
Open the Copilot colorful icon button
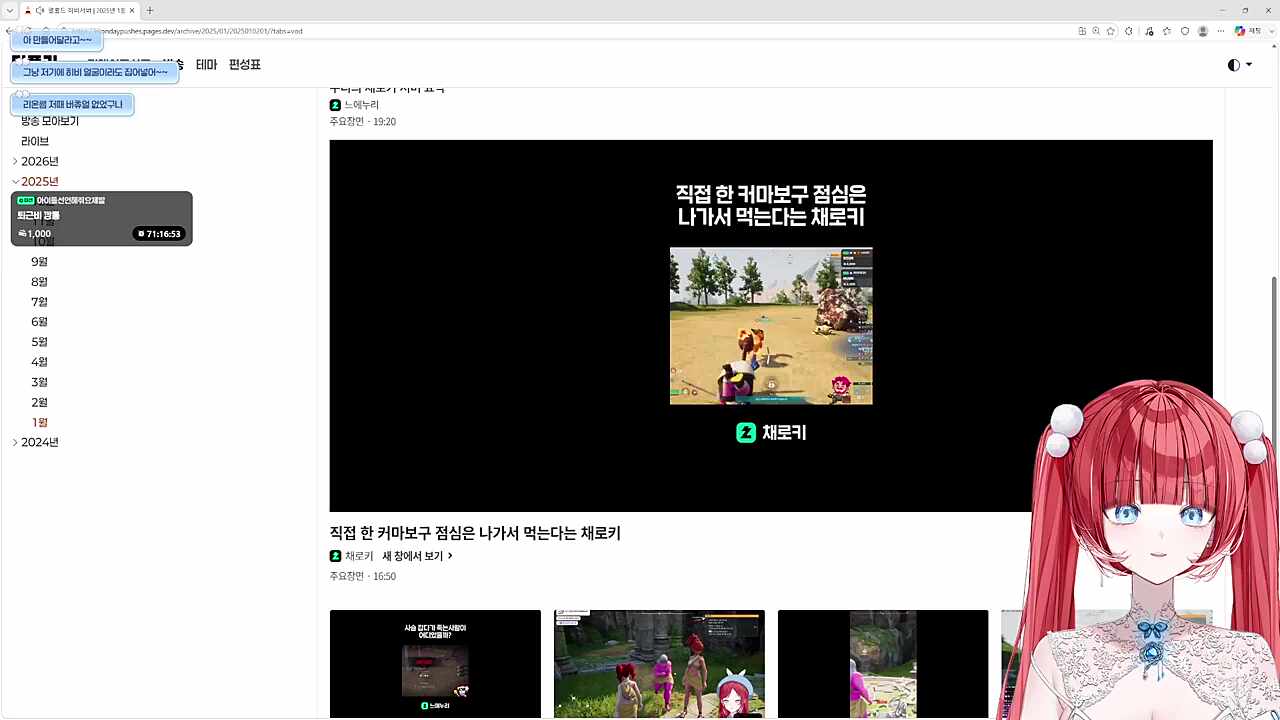(1240, 31)
